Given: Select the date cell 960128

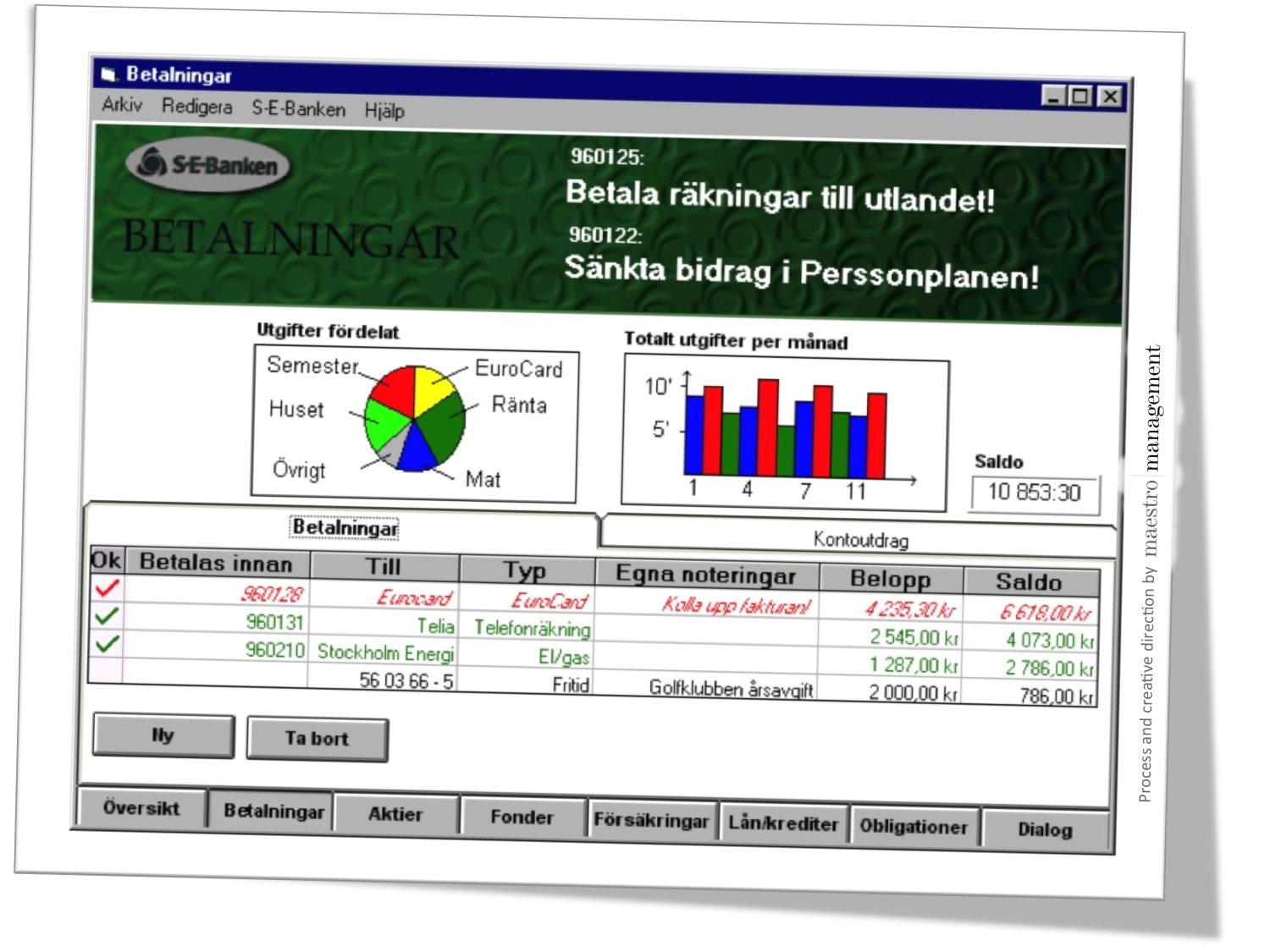Looking at the screenshot, I should (x=217, y=593).
